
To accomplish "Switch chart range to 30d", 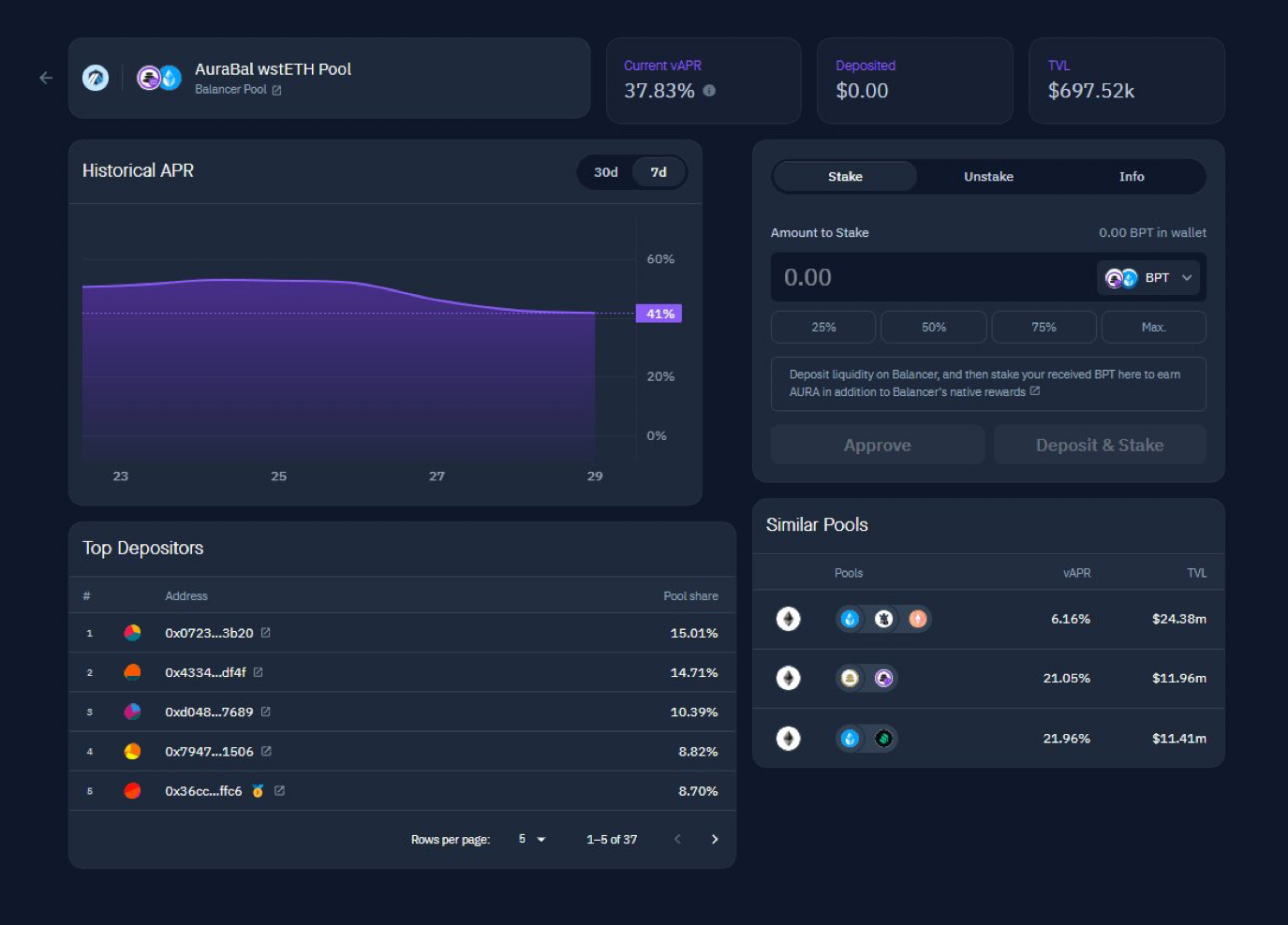I will [606, 172].
